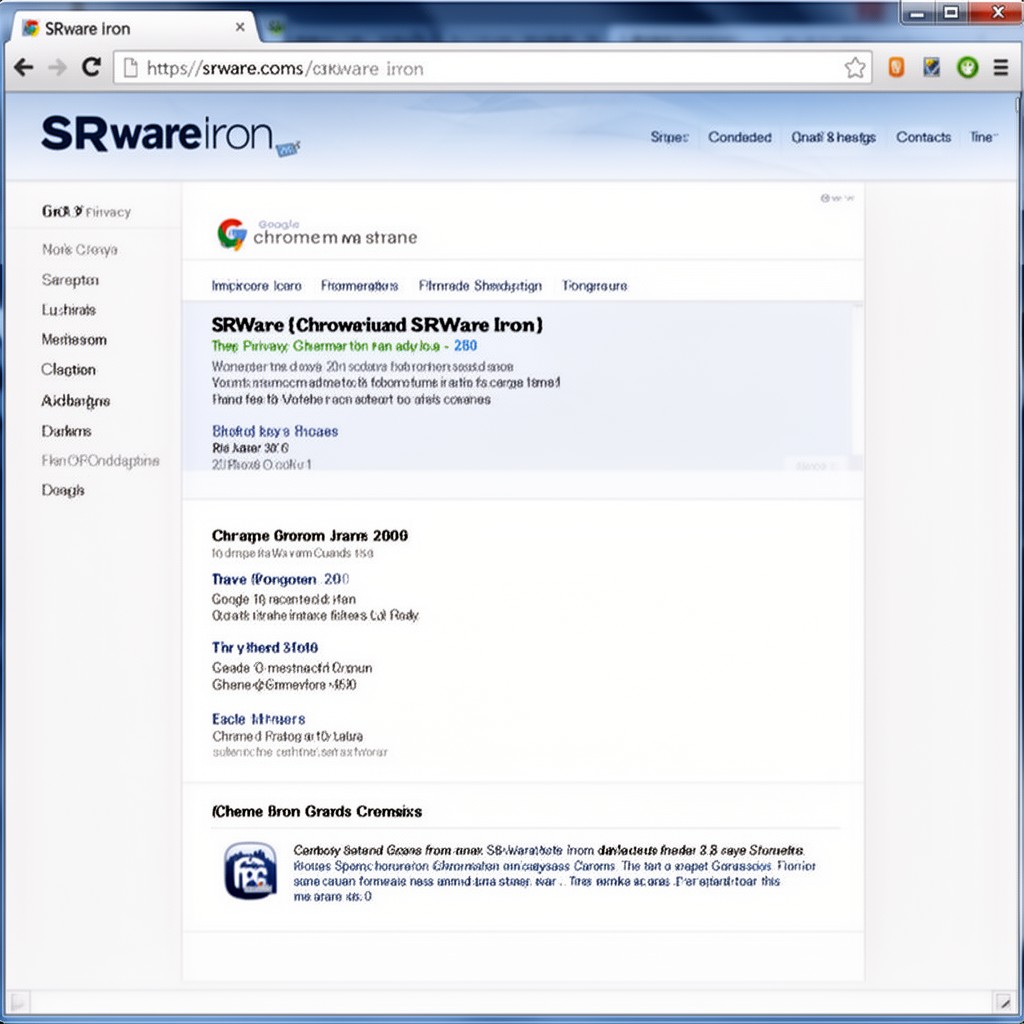Open the Tine header menu item
This screenshot has height=1024, width=1024.
click(x=982, y=137)
